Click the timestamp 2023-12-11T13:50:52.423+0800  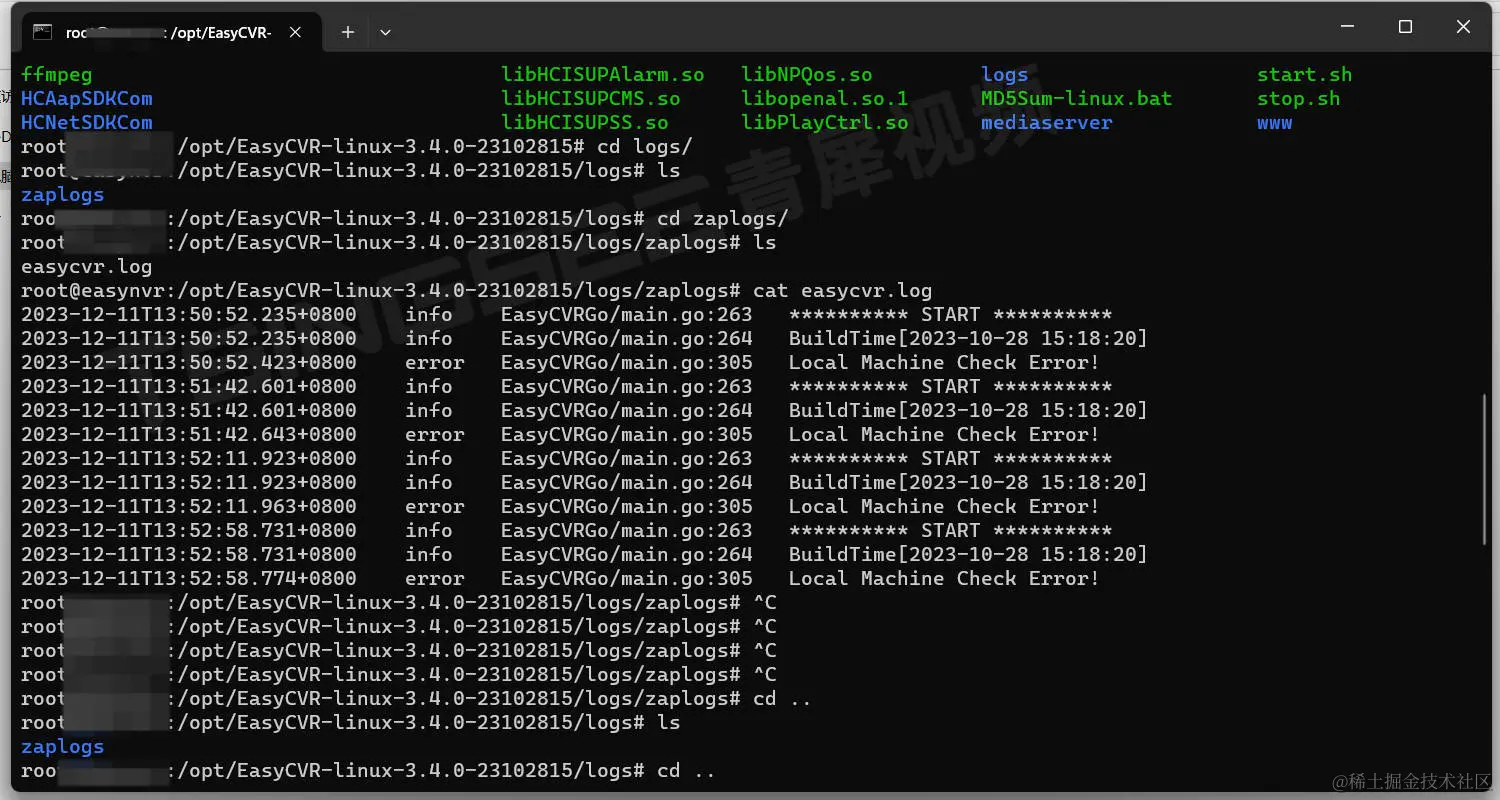click(189, 363)
